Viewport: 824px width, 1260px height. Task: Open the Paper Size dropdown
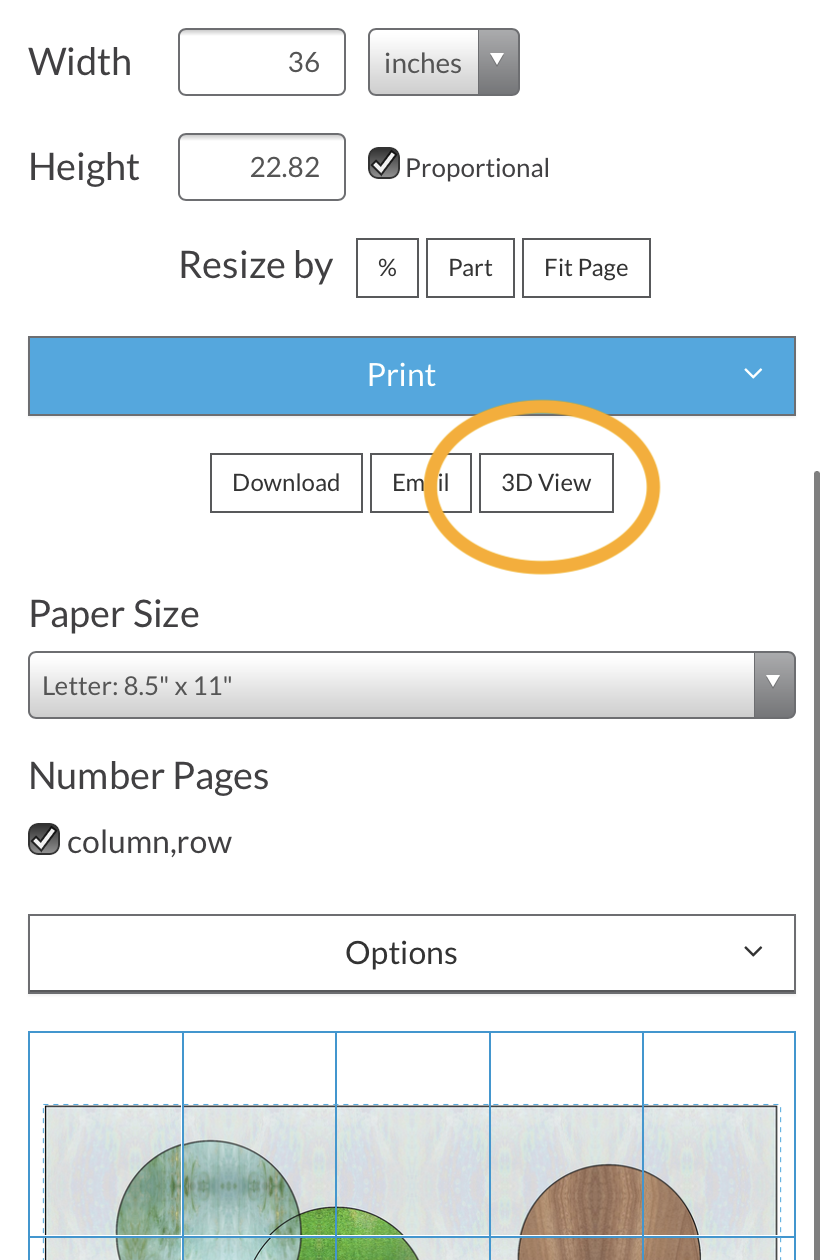(x=412, y=685)
